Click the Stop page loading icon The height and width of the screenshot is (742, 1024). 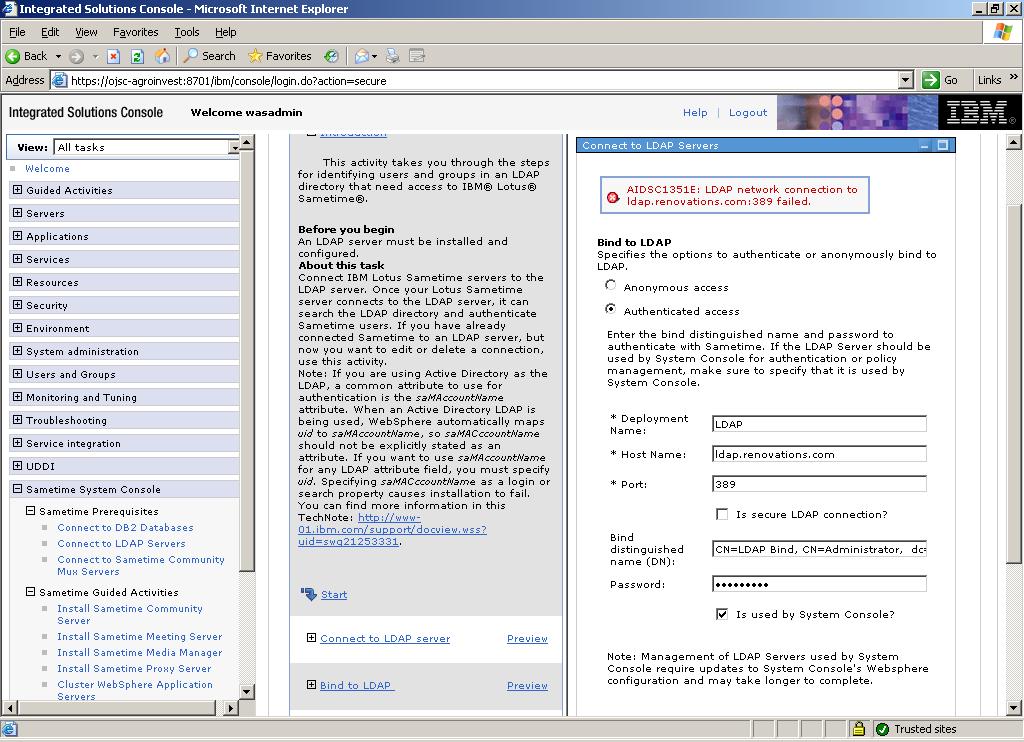click(x=114, y=56)
